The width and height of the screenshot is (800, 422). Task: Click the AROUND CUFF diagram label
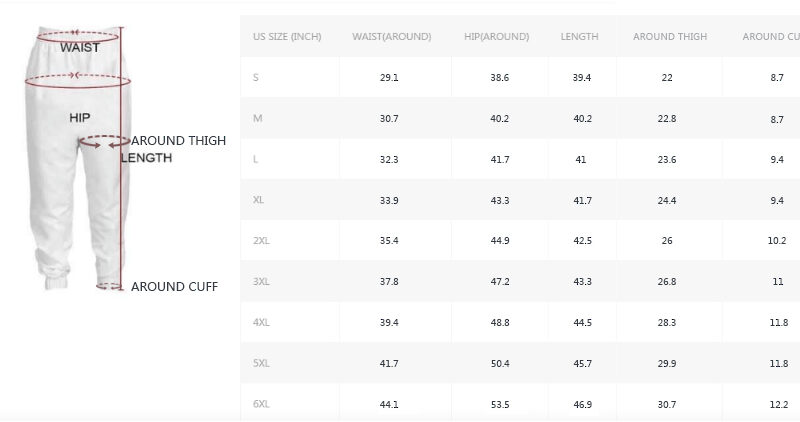174,287
